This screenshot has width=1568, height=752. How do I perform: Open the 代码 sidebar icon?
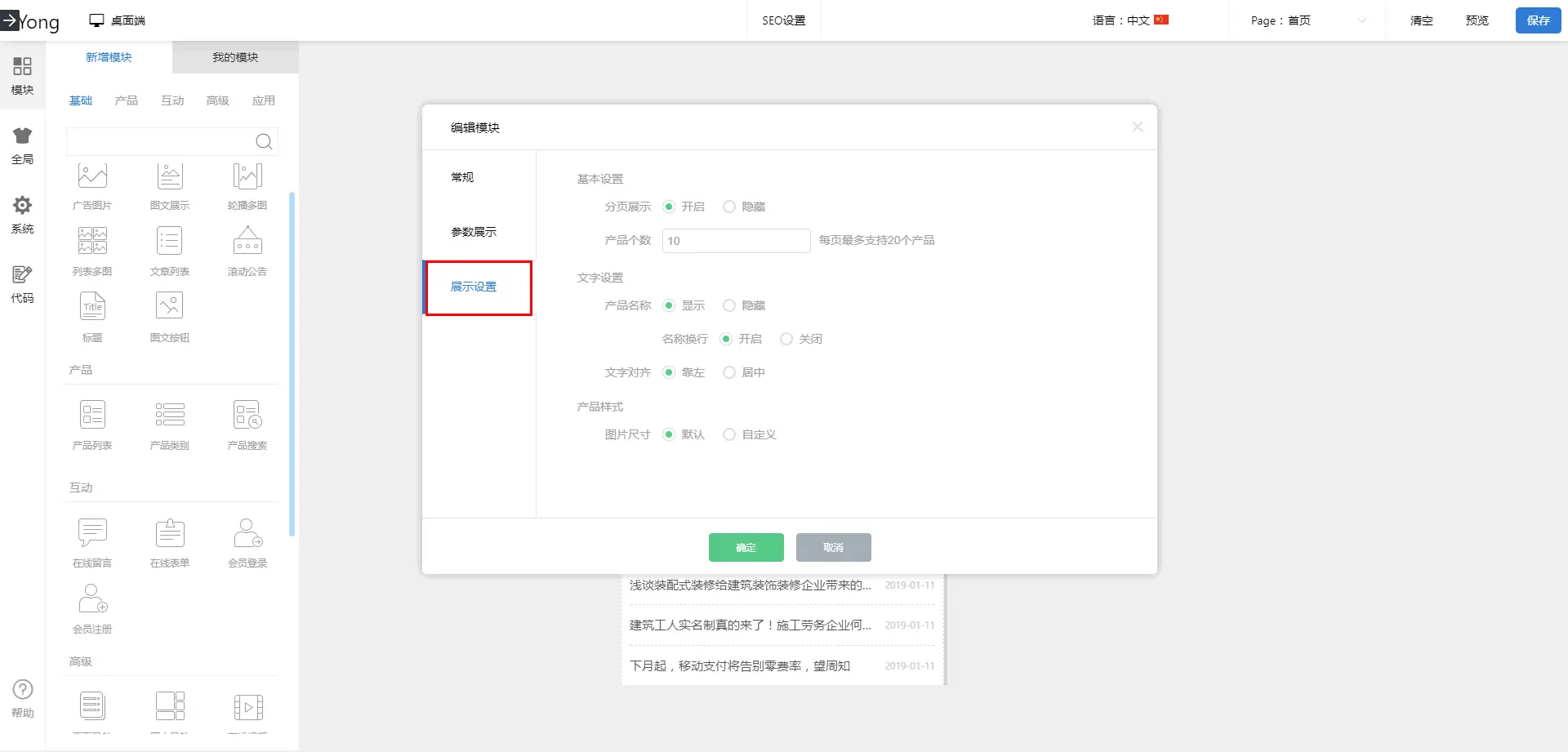22,284
